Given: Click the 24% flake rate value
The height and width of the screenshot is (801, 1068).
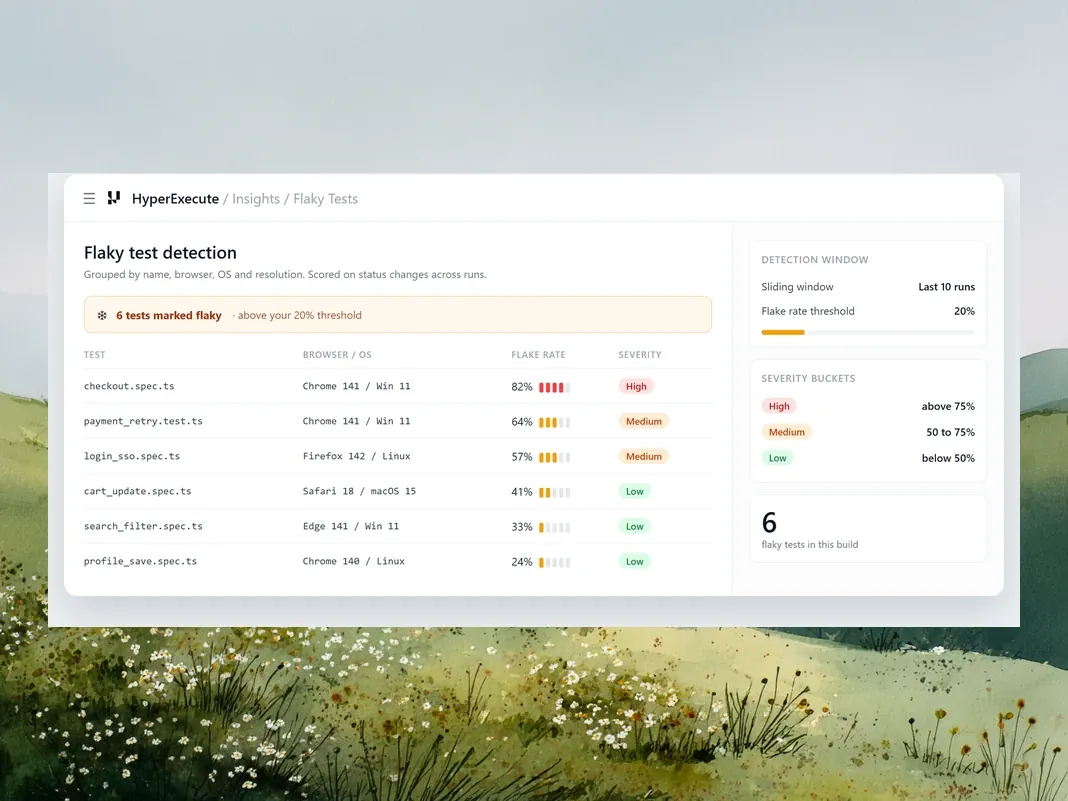Looking at the screenshot, I should click(522, 562).
